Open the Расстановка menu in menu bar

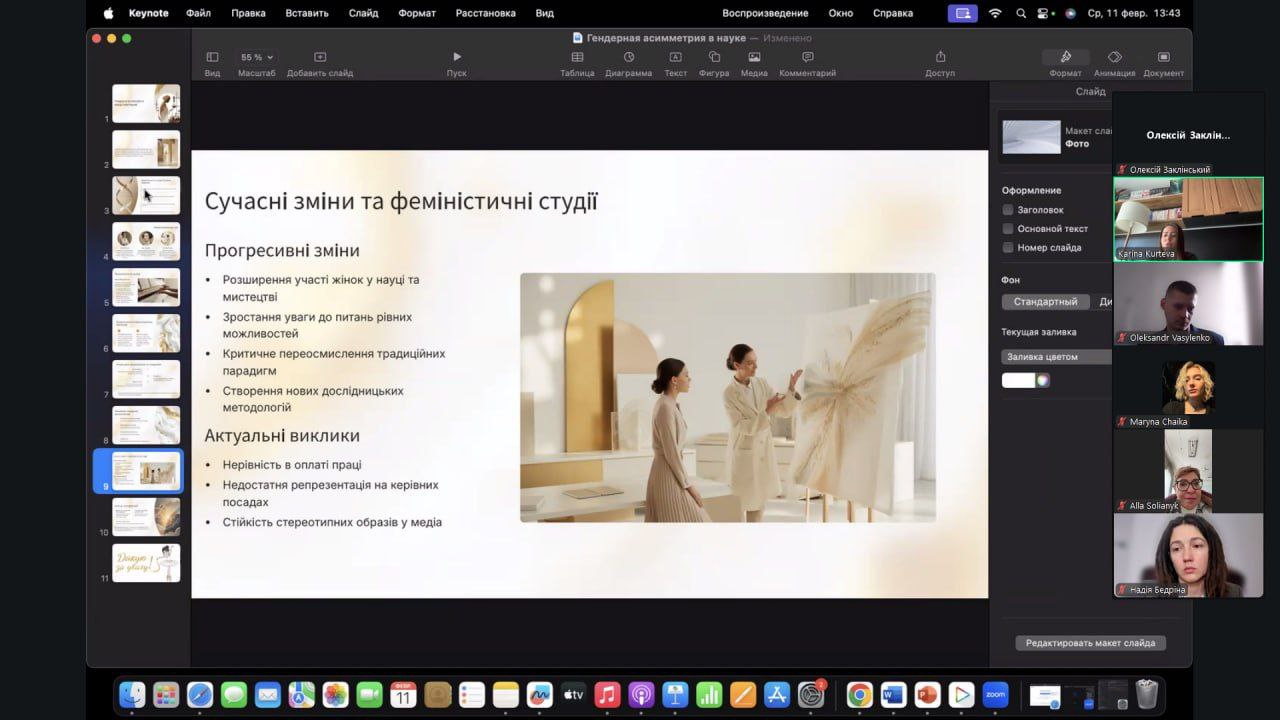pos(485,13)
